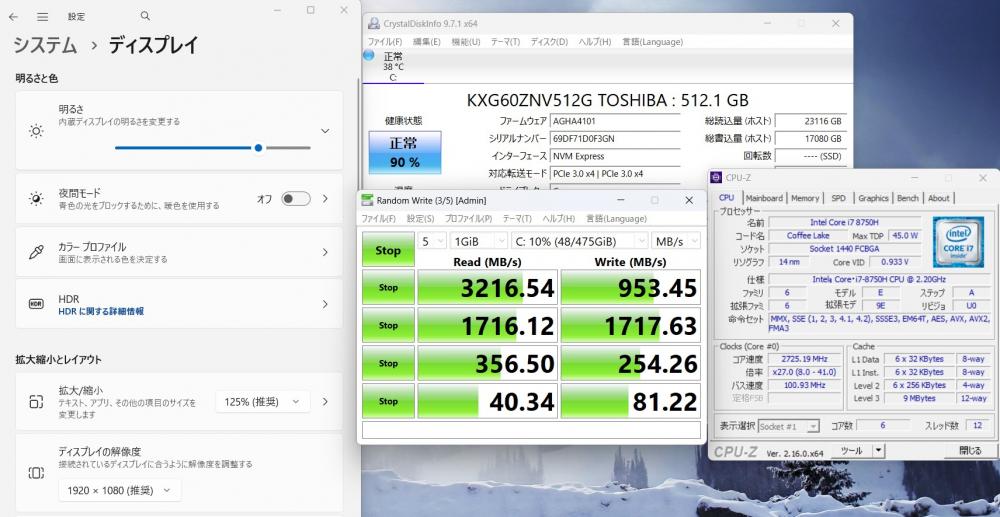Click Stop button on the 356.50 row
The width and height of the screenshot is (1000, 517).
click(388, 363)
